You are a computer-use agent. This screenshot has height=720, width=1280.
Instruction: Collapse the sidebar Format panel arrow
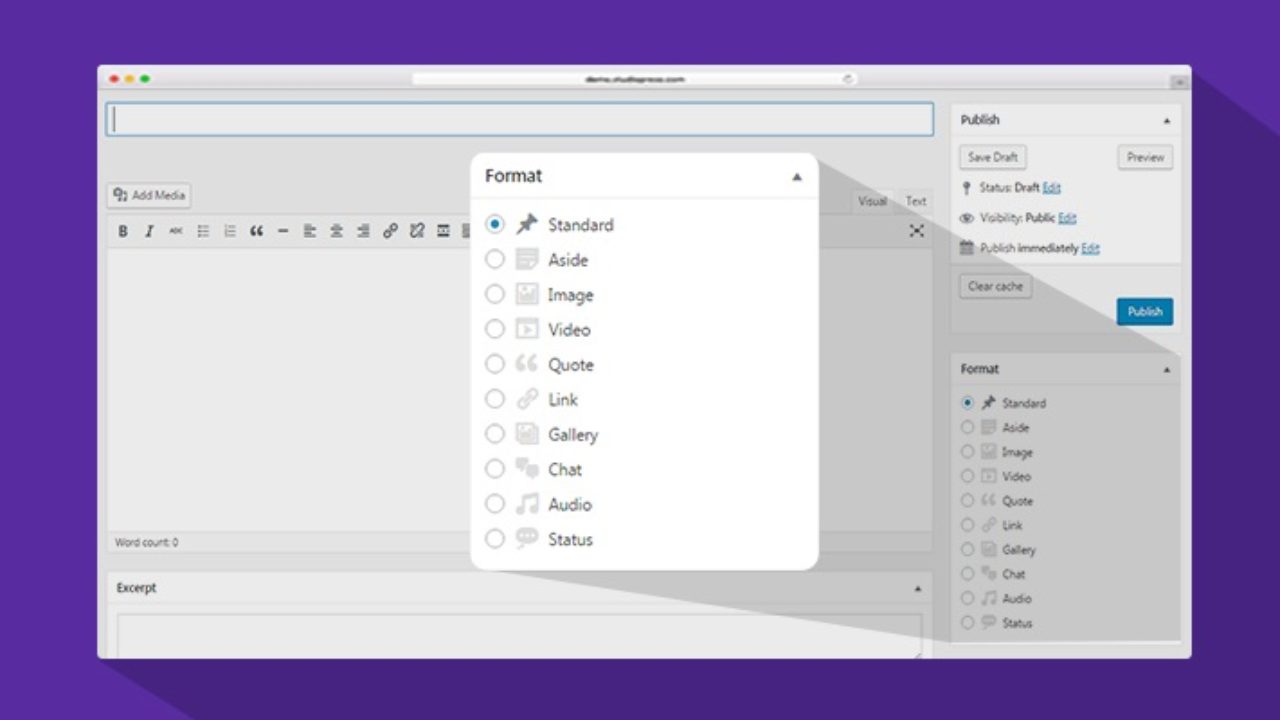pos(1166,369)
